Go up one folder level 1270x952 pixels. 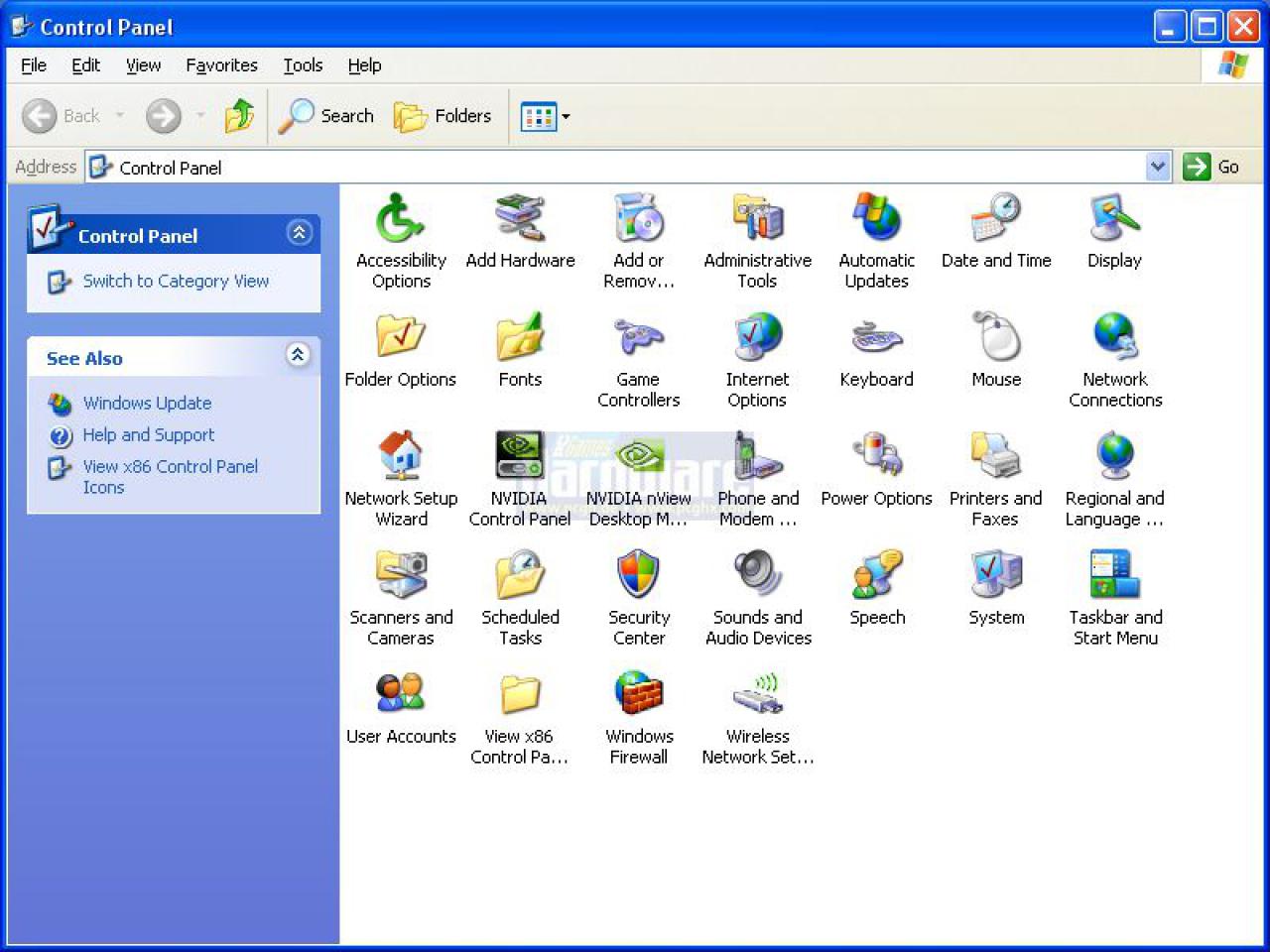tap(239, 116)
